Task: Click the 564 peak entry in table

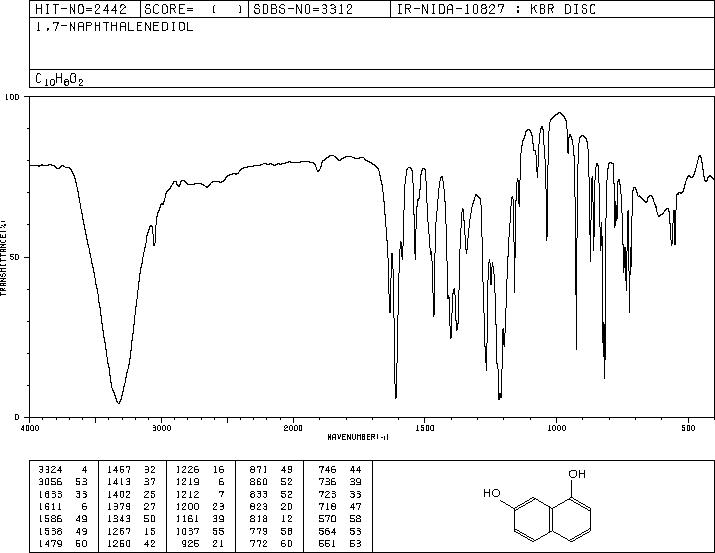Action: [340, 531]
